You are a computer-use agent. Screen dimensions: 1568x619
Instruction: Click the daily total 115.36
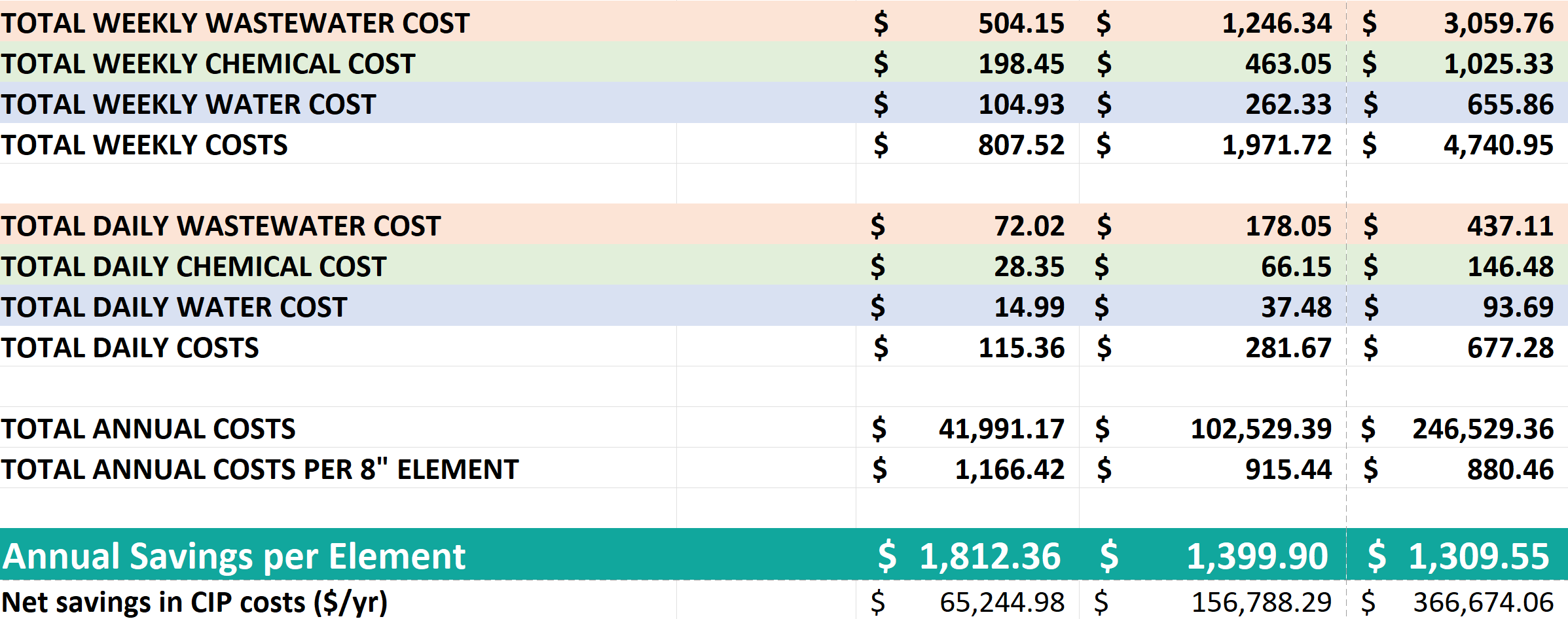1021,347
